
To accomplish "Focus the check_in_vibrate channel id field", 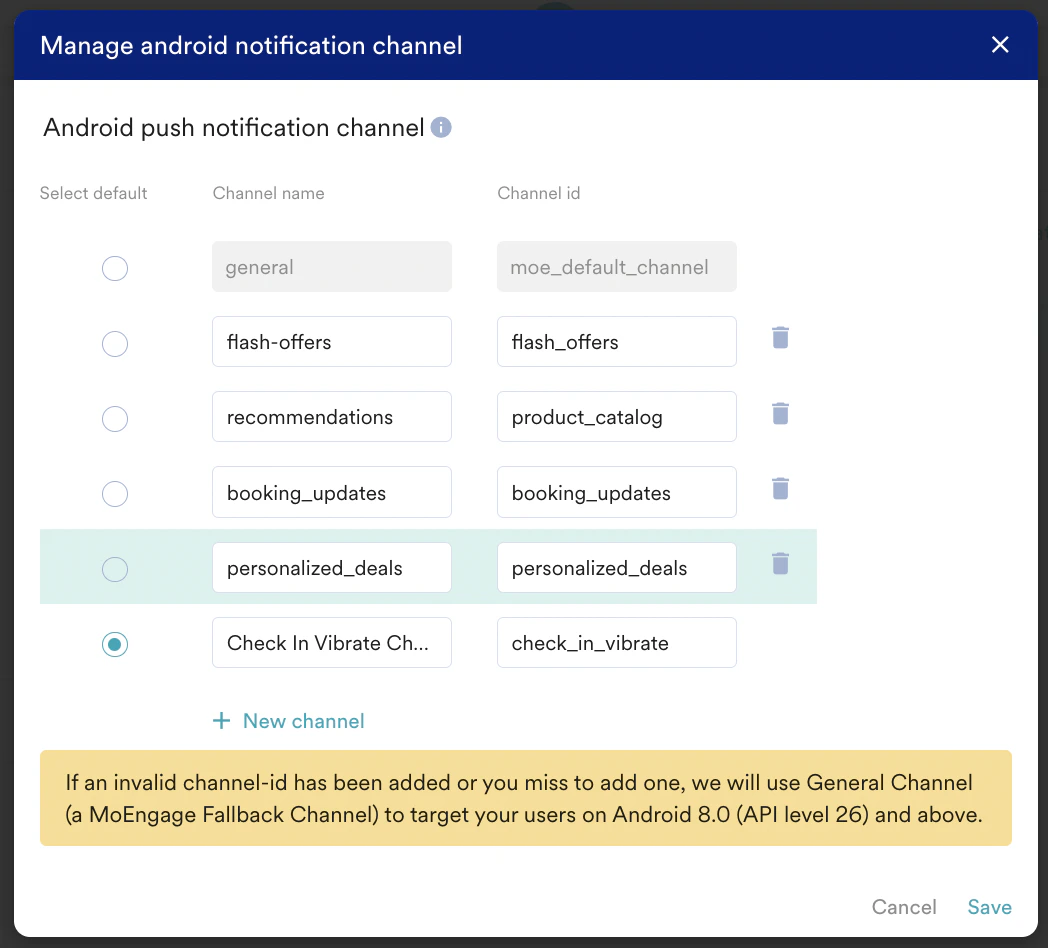I will coord(617,642).
